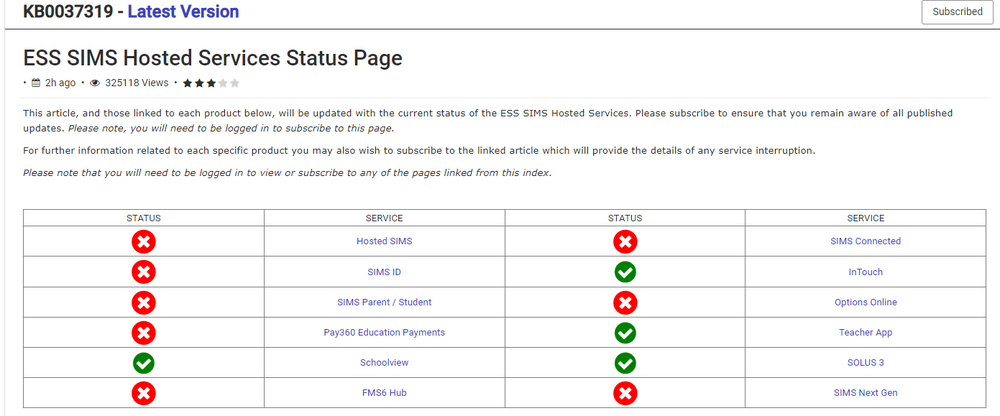Open the FMS6 Hub service link

pyautogui.click(x=384, y=393)
